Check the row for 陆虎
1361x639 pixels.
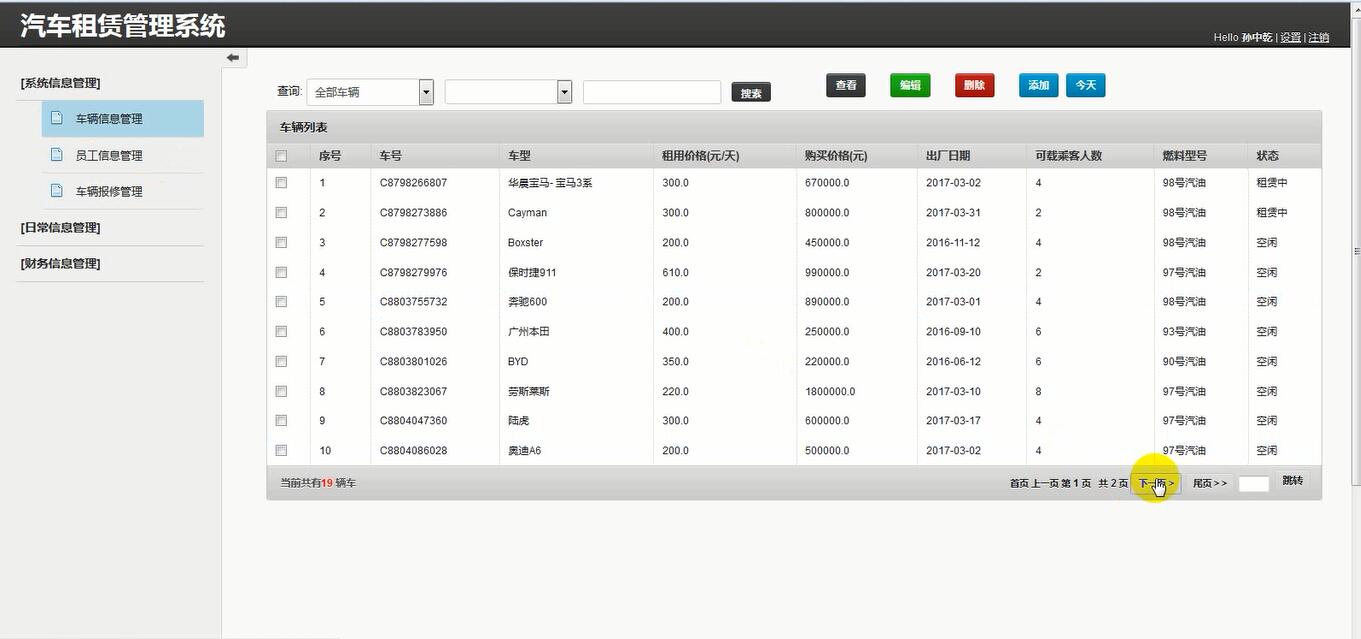(x=281, y=420)
